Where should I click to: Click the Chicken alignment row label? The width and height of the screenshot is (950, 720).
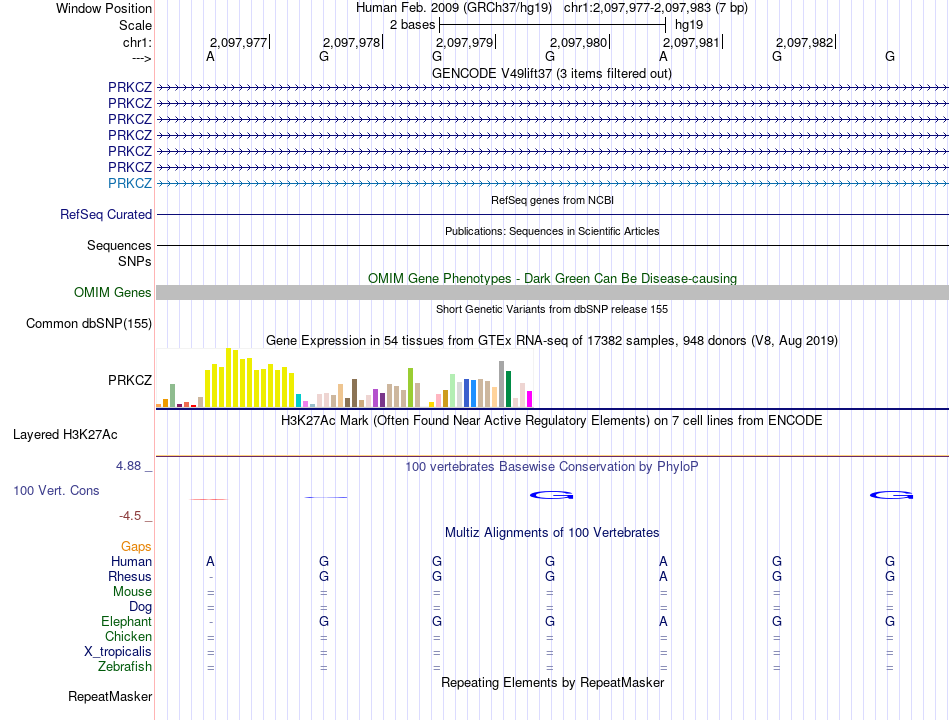click(x=128, y=636)
